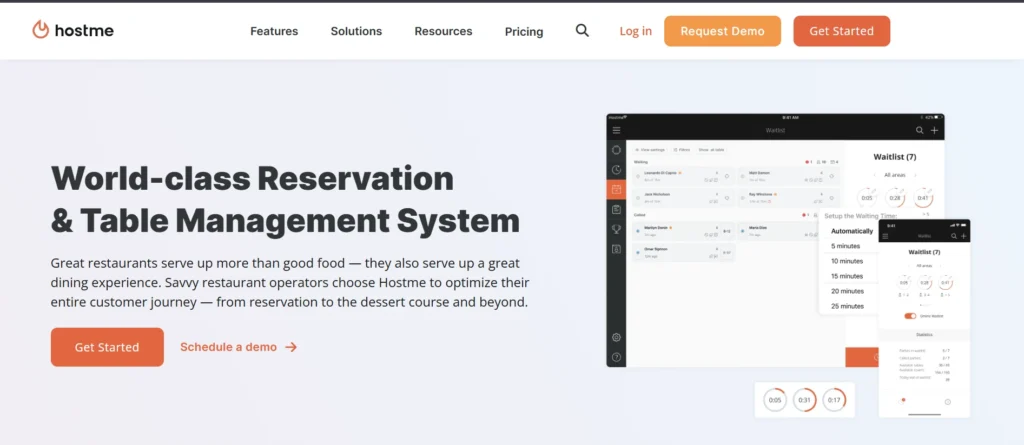Select the ID badge icon in tablet sidebar
This screenshot has height=445, width=1024.
pyautogui.click(x=616, y=249)
